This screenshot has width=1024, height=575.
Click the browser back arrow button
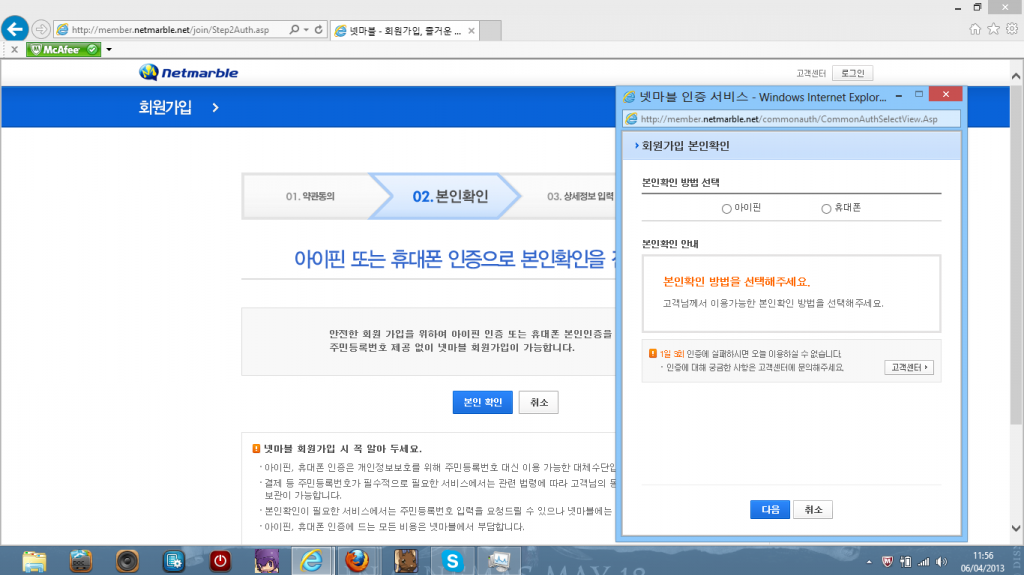(16, 28)
